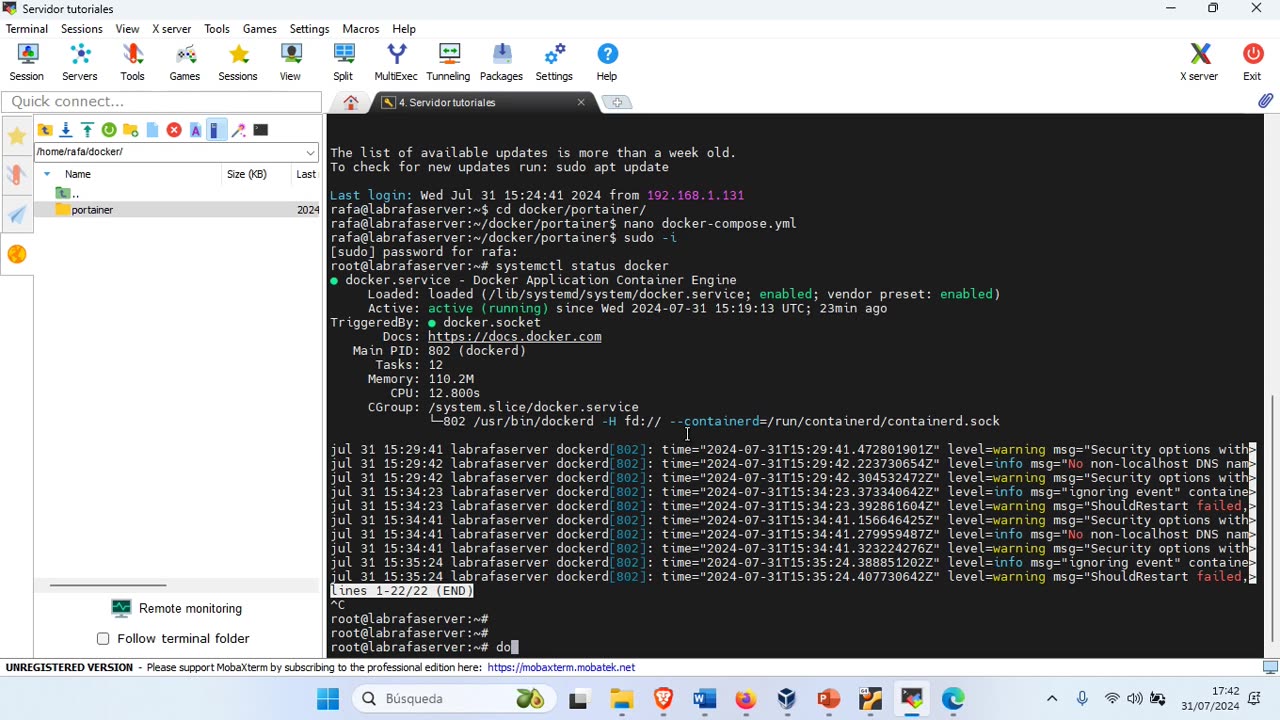Open terminal from SFTP toolbar icon
Screen dimensions: 1280x720
click(x=261, y=130)
